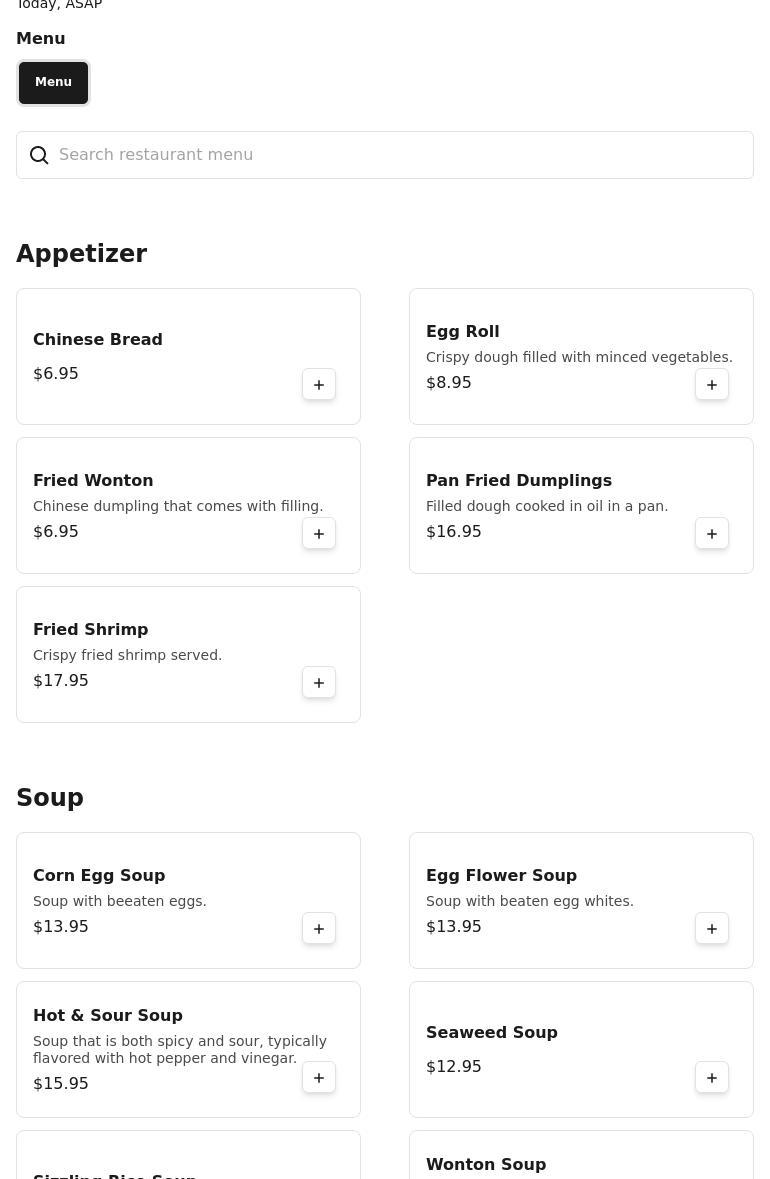Add Fried Shrimp to cart
The width and height of the screenshot is (770, 1179).
point(319,683)
